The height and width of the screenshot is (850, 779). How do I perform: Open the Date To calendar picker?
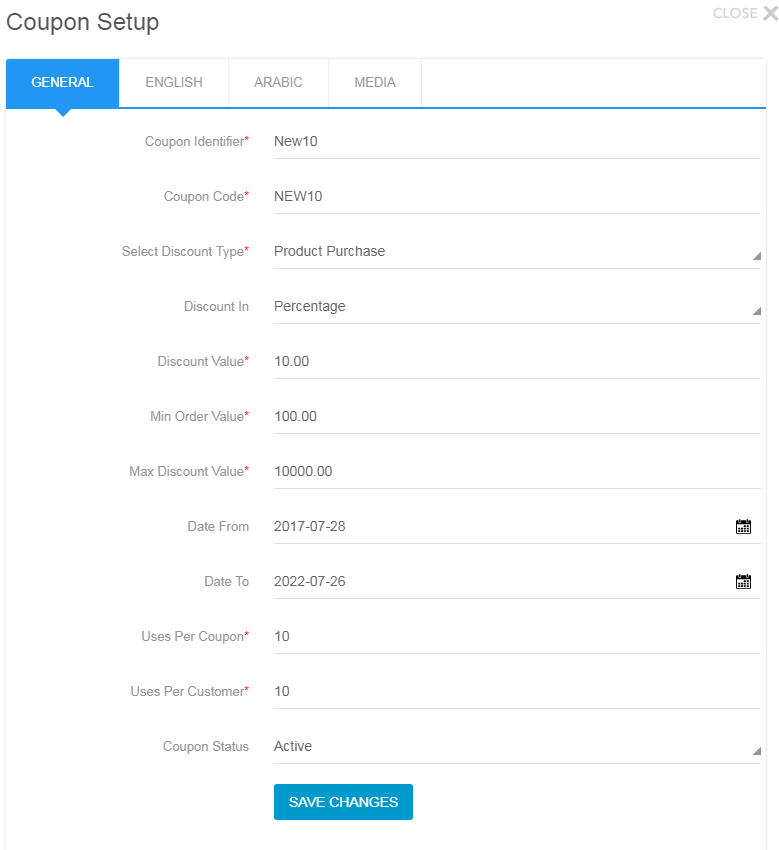743,582
